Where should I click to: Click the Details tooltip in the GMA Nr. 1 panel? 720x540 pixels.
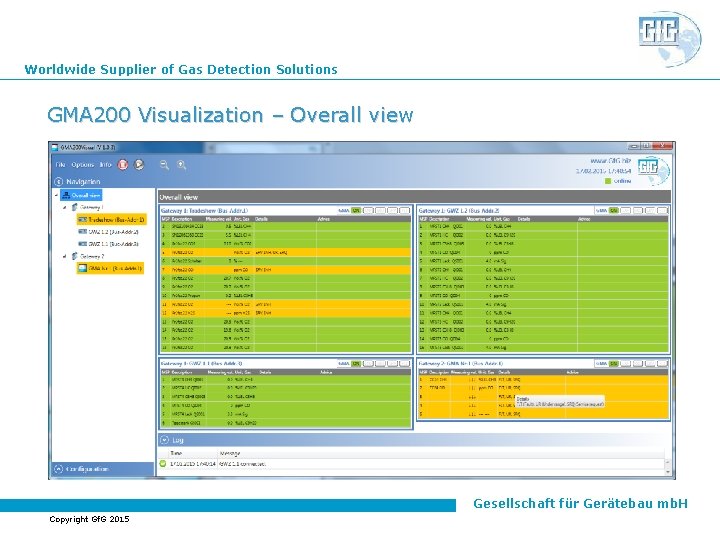[560, 401]
